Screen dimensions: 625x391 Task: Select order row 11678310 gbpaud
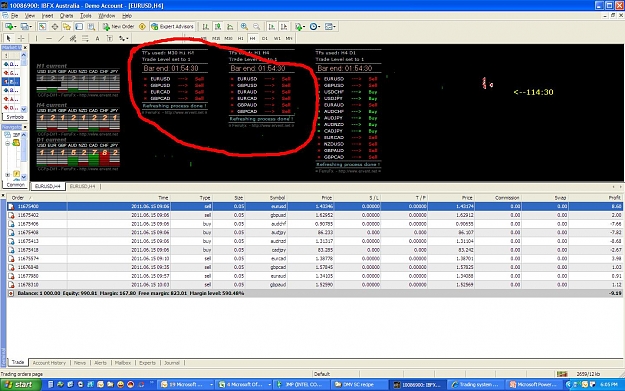click(314, 285)
